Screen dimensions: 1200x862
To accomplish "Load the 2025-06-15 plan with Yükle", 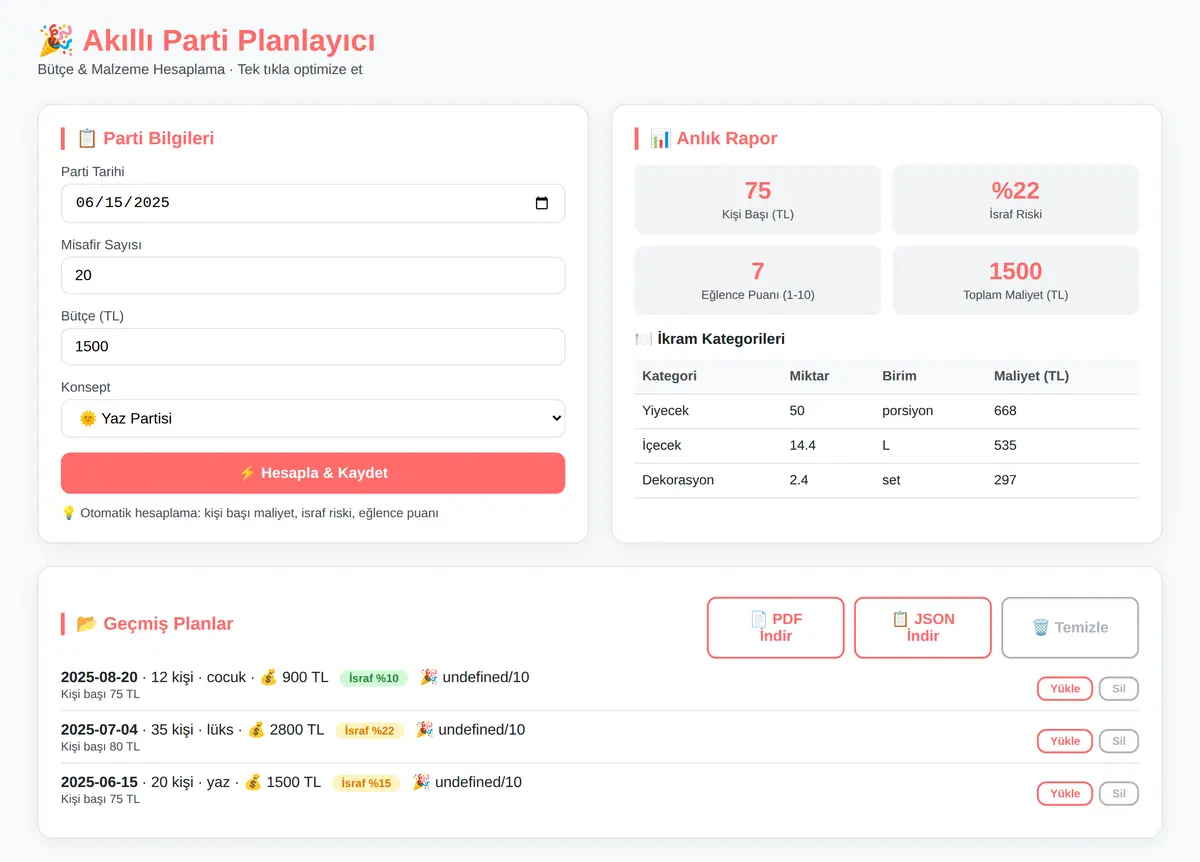I will [1065, 793].
